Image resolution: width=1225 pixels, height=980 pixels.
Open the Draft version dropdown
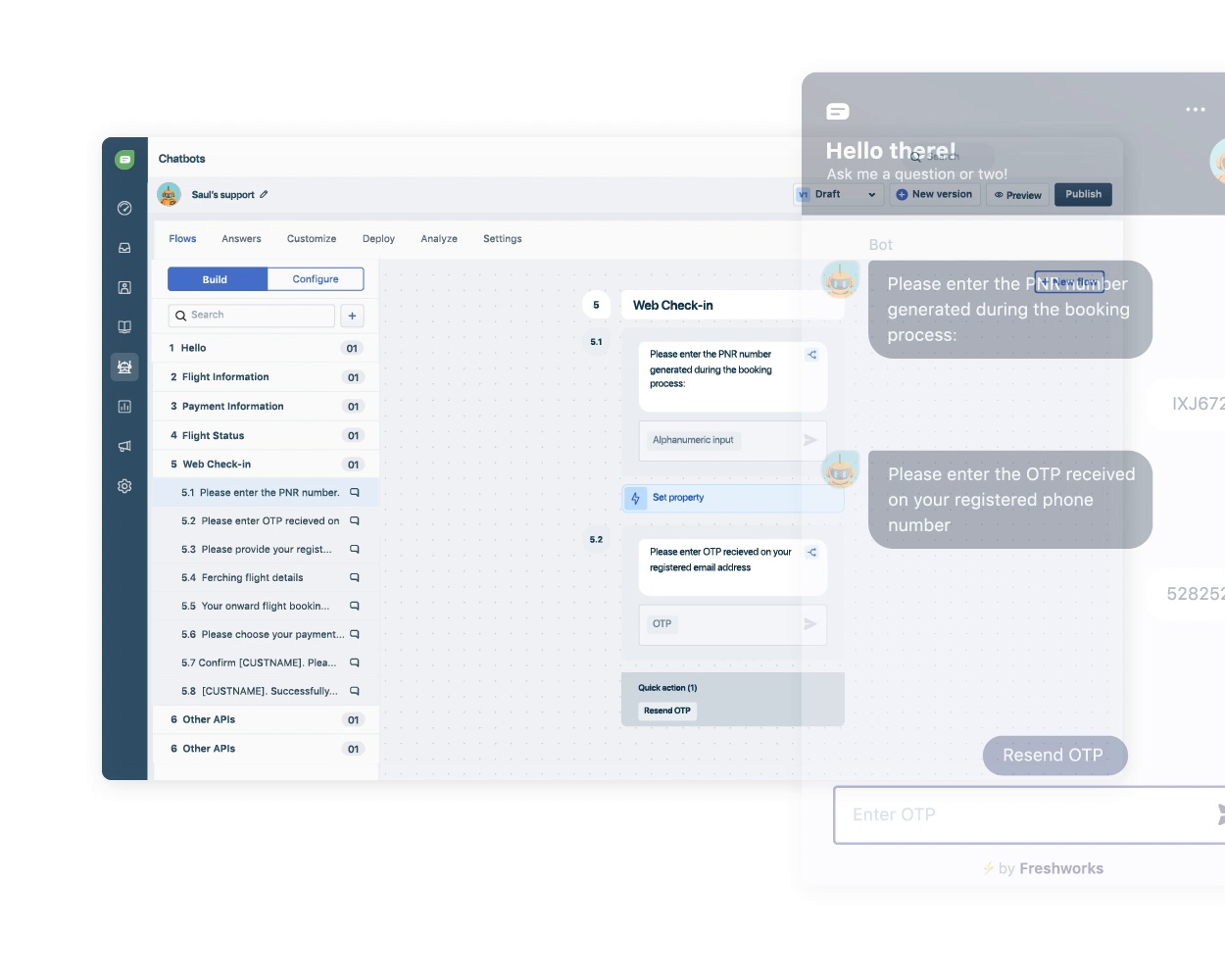click(x=837, y=194)
